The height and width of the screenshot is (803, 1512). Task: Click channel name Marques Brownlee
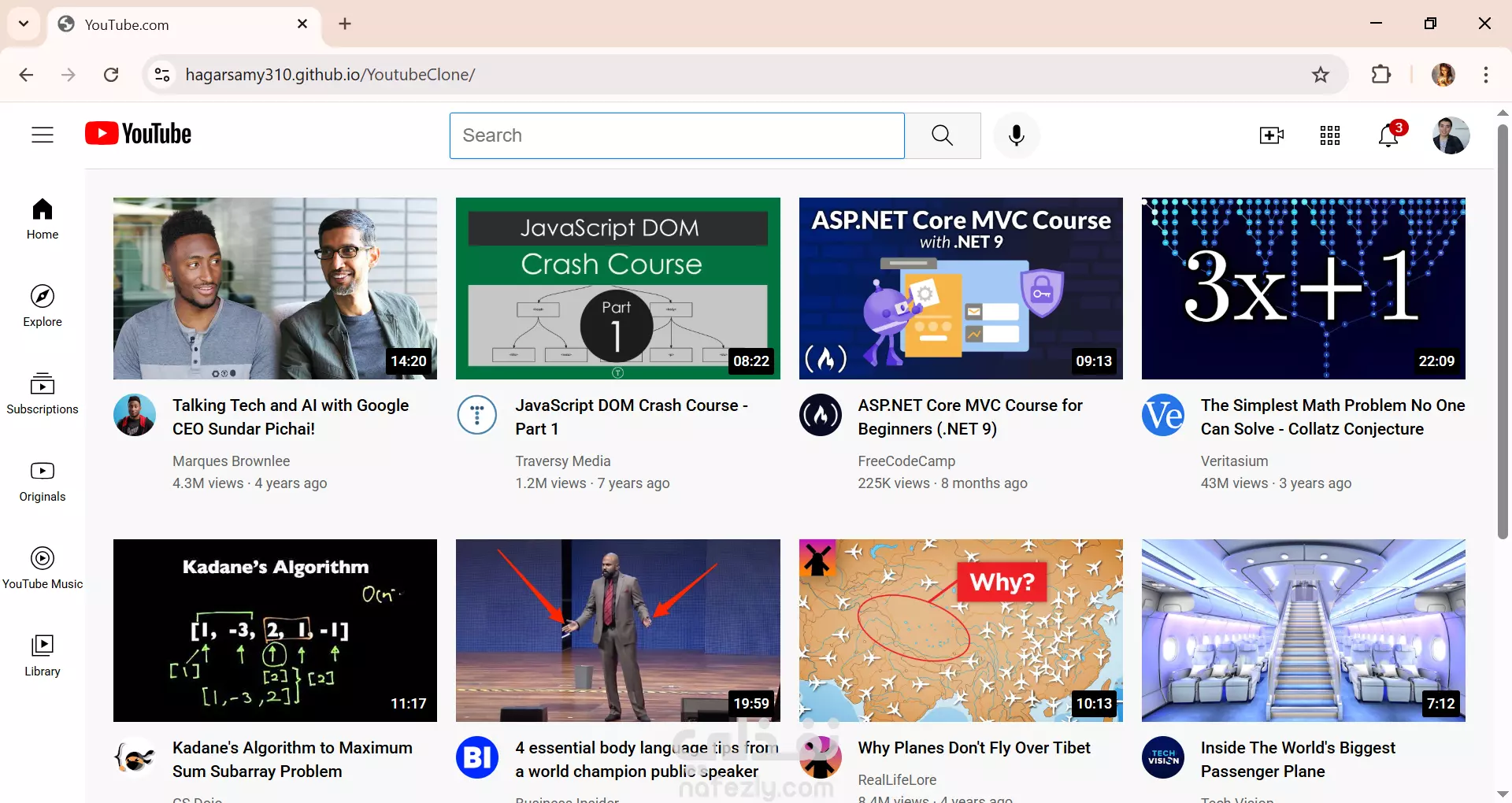point(232,461)
